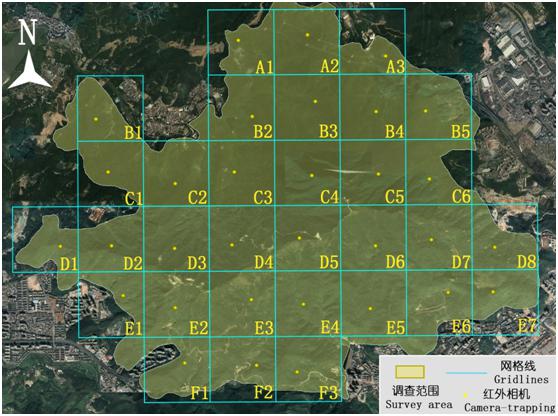Click the camera-trap dot in grid A1
The image size is (558, 416).
(x=238, y=40)
